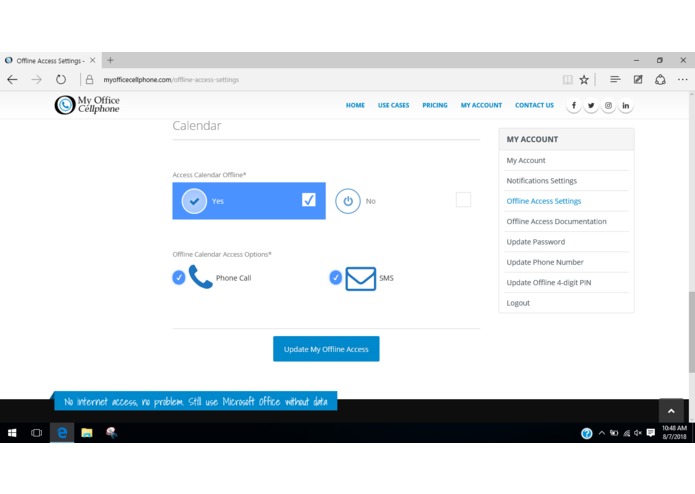Screen dimensions: 695x494
Task: Open USE CASES in site navigation
Action: (393, 105)
